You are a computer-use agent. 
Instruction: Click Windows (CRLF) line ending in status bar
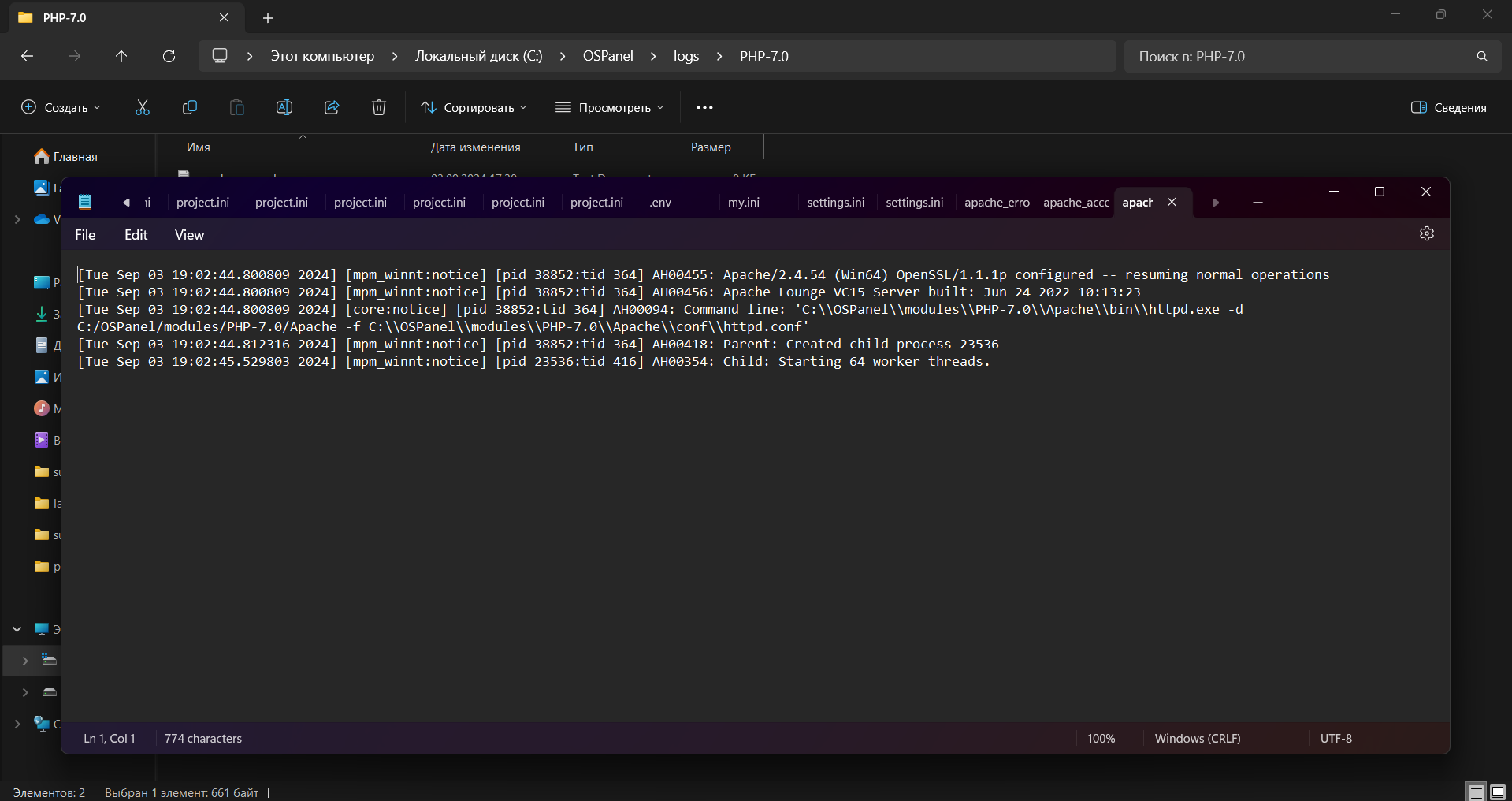coord(1198,739)
